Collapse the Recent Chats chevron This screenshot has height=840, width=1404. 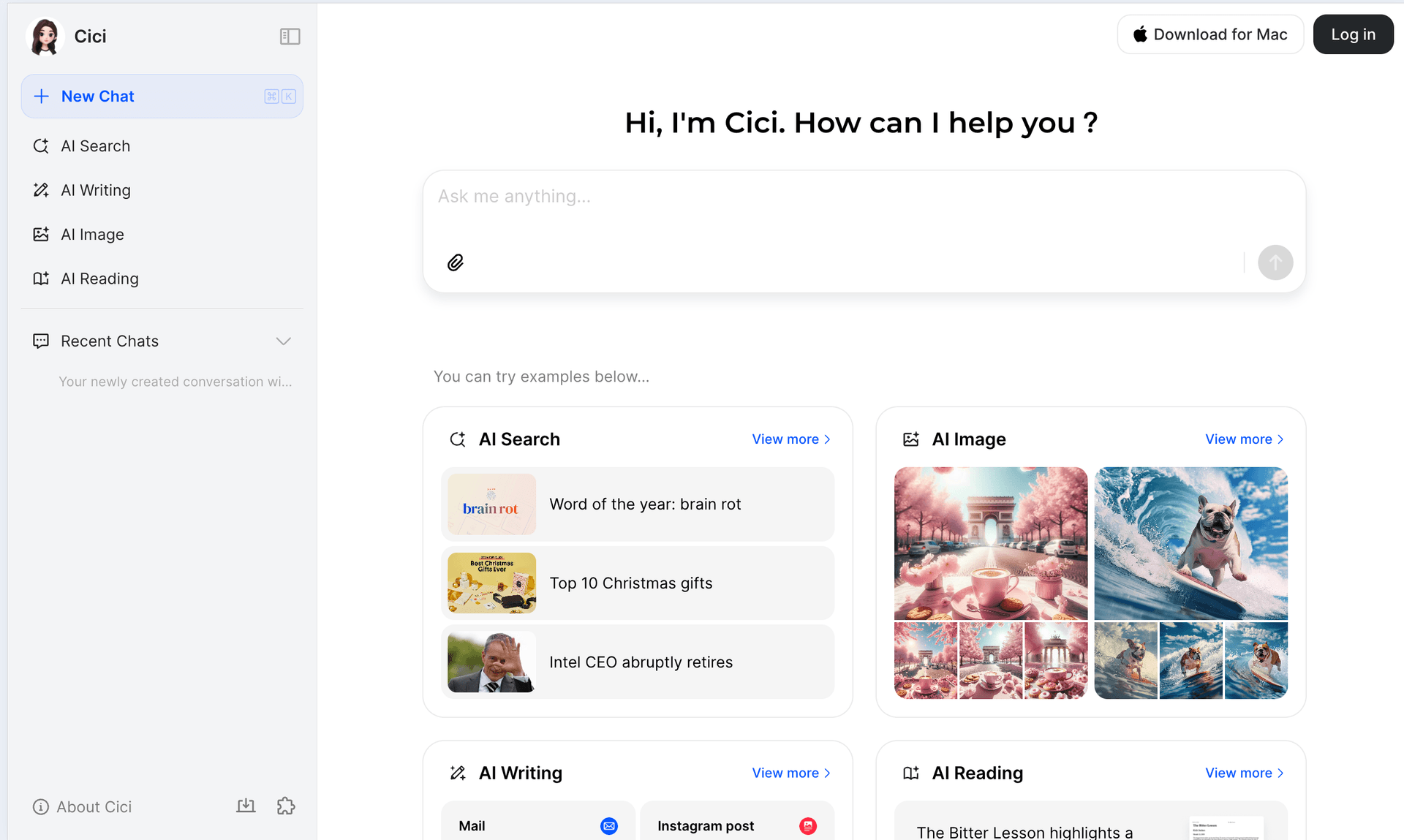click(284, 341)
